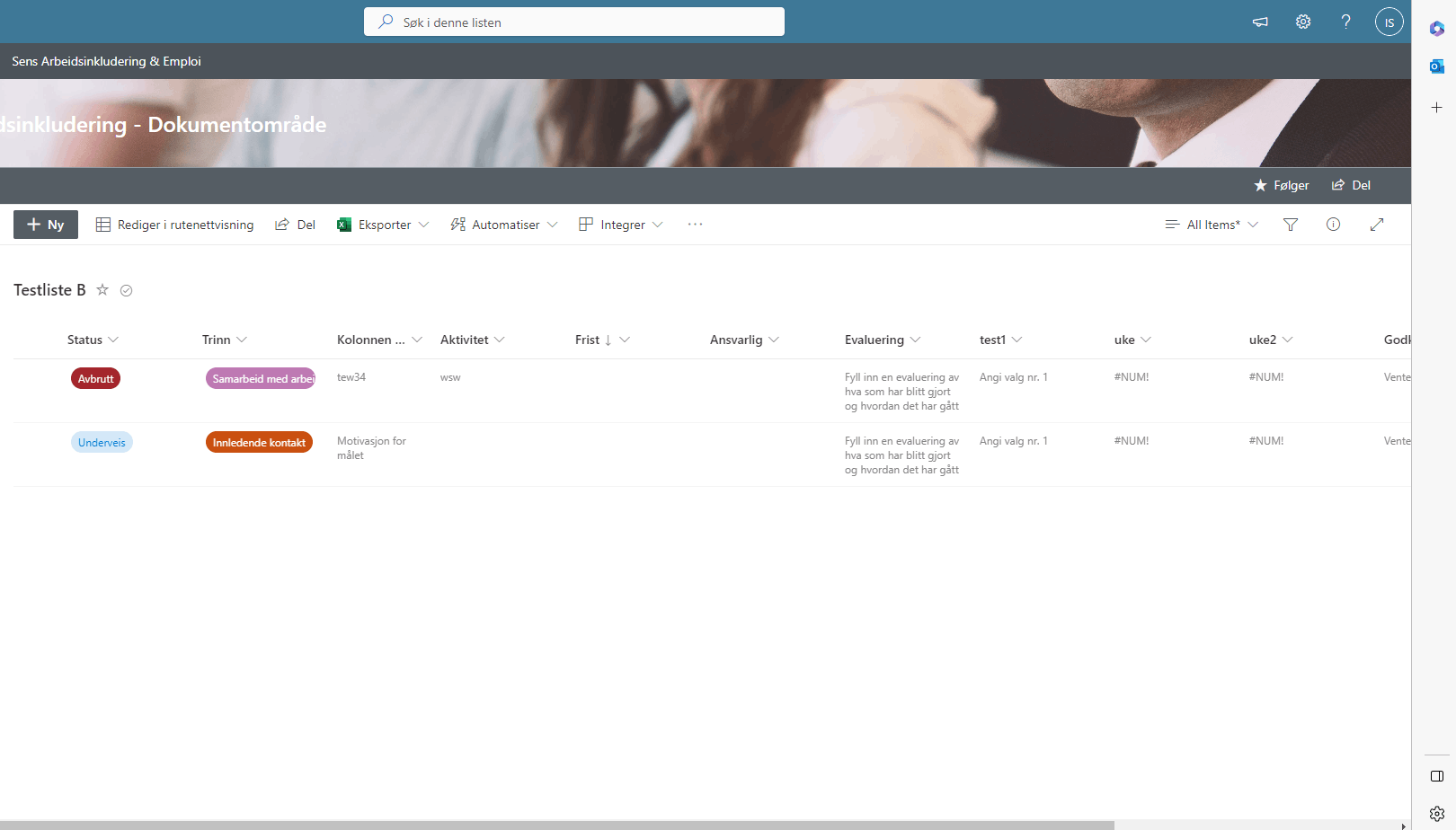Click Motivasjon for målet cell
This screenshot has height=830, width=1456.
[x=371, y=448]
